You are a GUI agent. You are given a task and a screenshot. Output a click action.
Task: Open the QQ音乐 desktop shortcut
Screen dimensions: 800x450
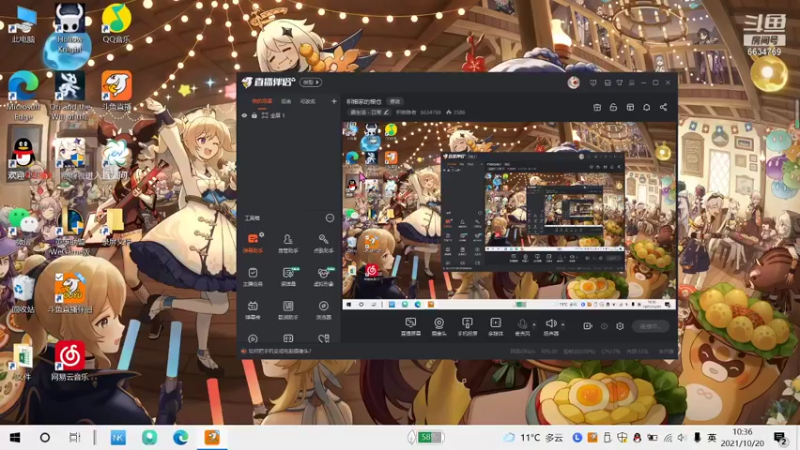tap(116, 23)
